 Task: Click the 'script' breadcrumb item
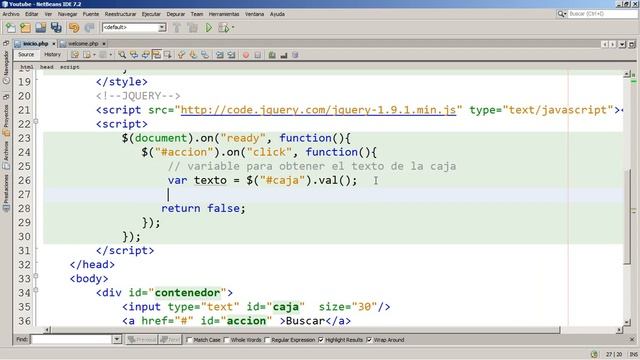69,67
